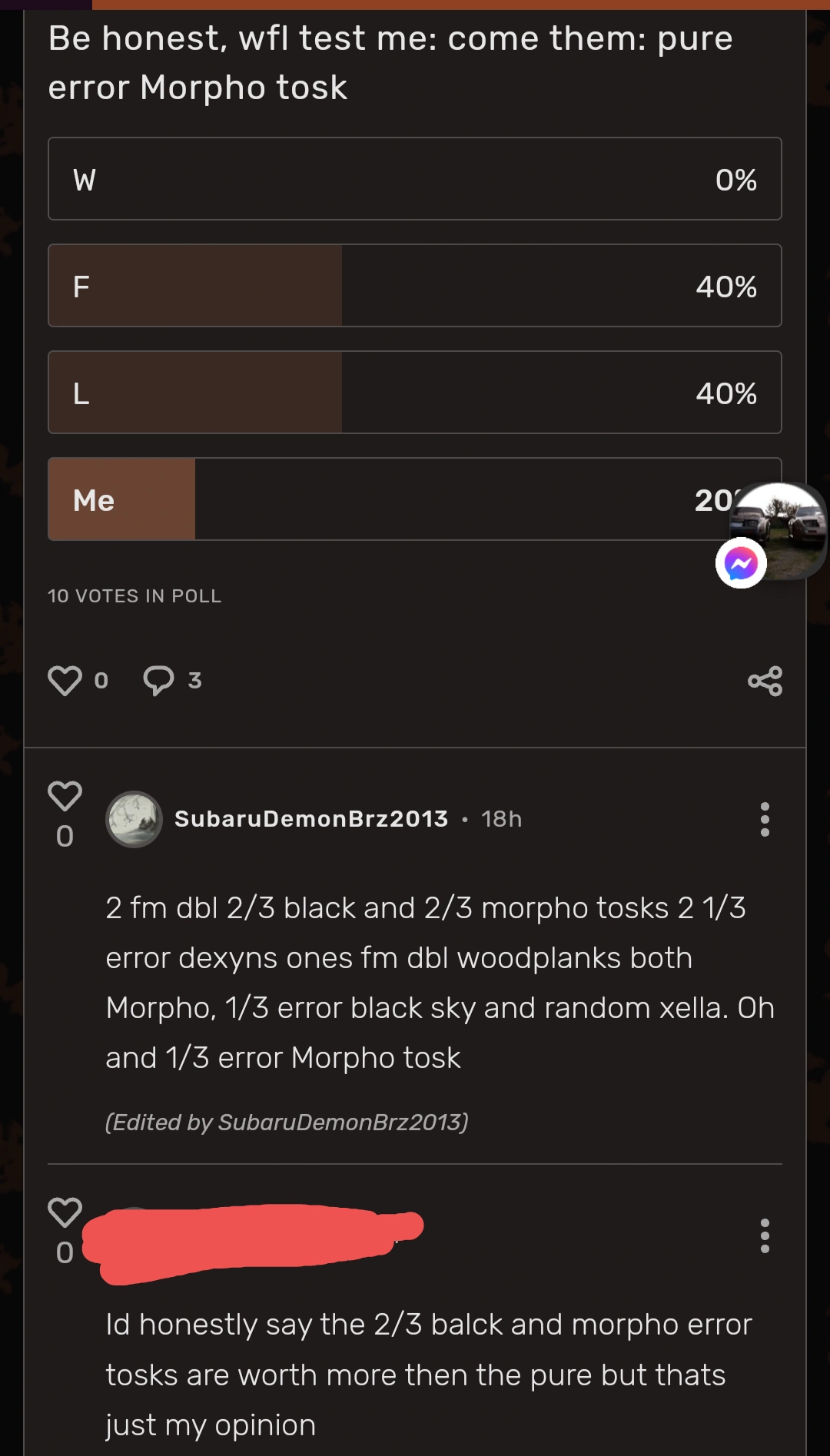Image resolution: width=830 pixels, height=1456 pixels.
Task: Like the poll post with heart icon
Action: 65,681
